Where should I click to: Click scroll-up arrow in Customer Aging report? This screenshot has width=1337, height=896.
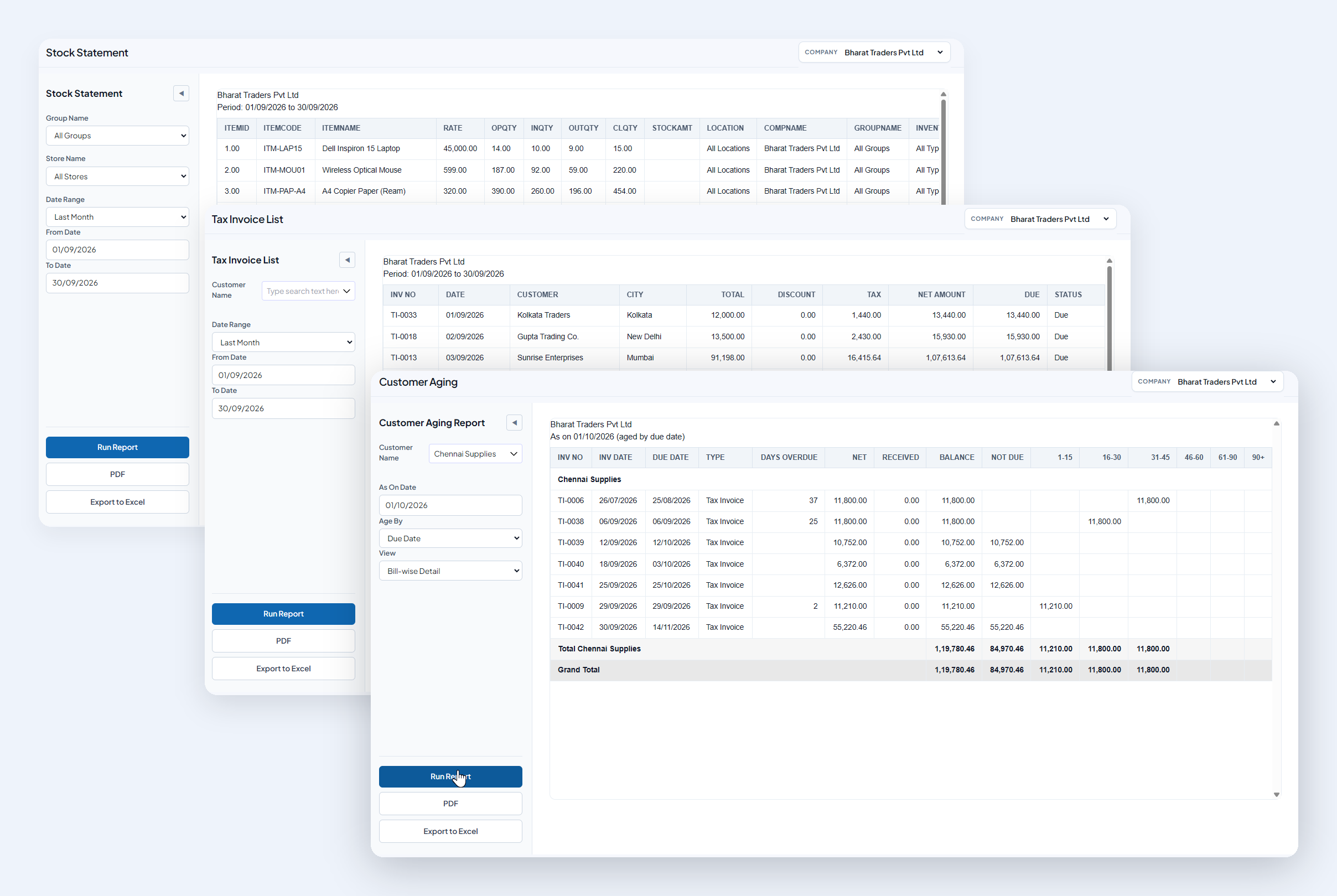coord(1277,423)
